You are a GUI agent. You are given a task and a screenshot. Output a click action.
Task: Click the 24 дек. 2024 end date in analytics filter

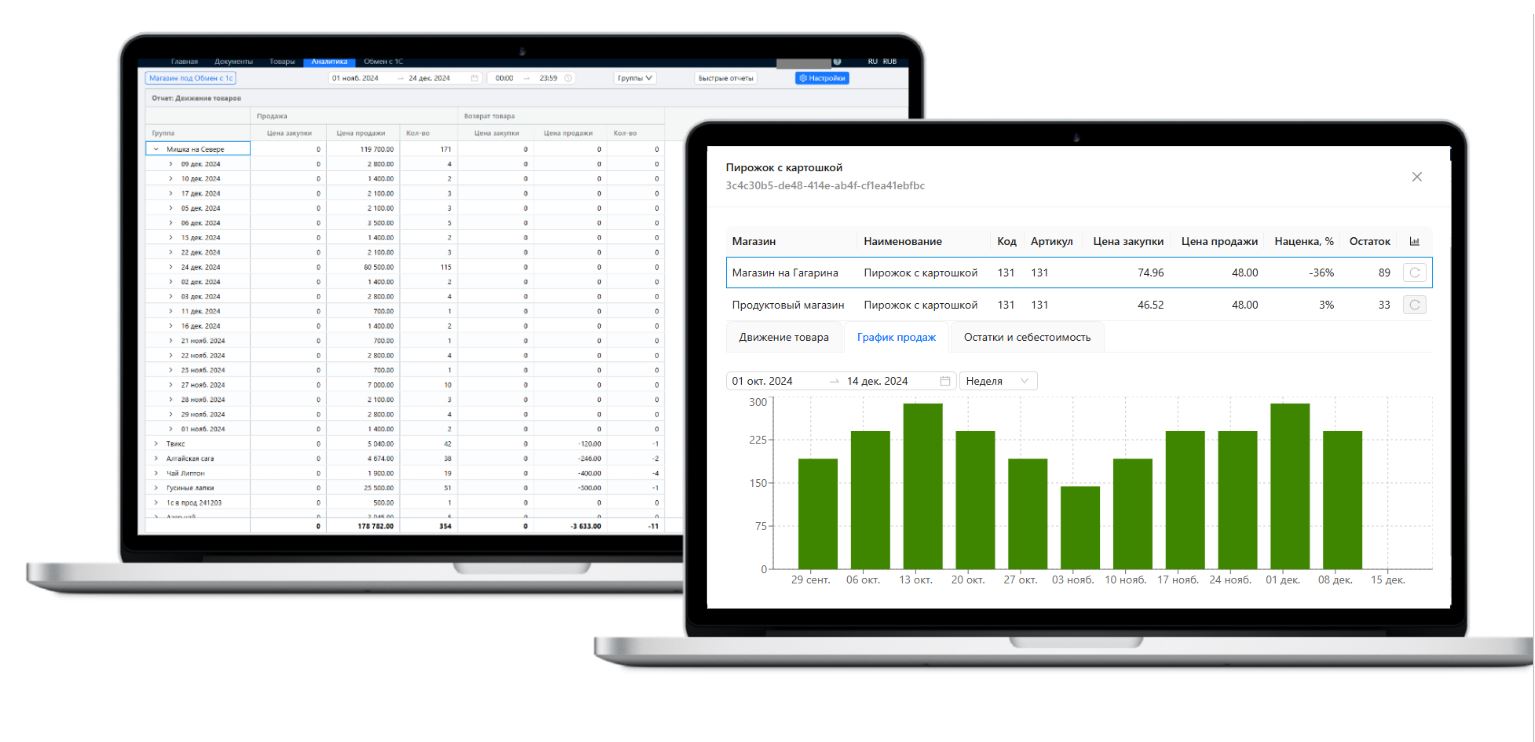430,78
